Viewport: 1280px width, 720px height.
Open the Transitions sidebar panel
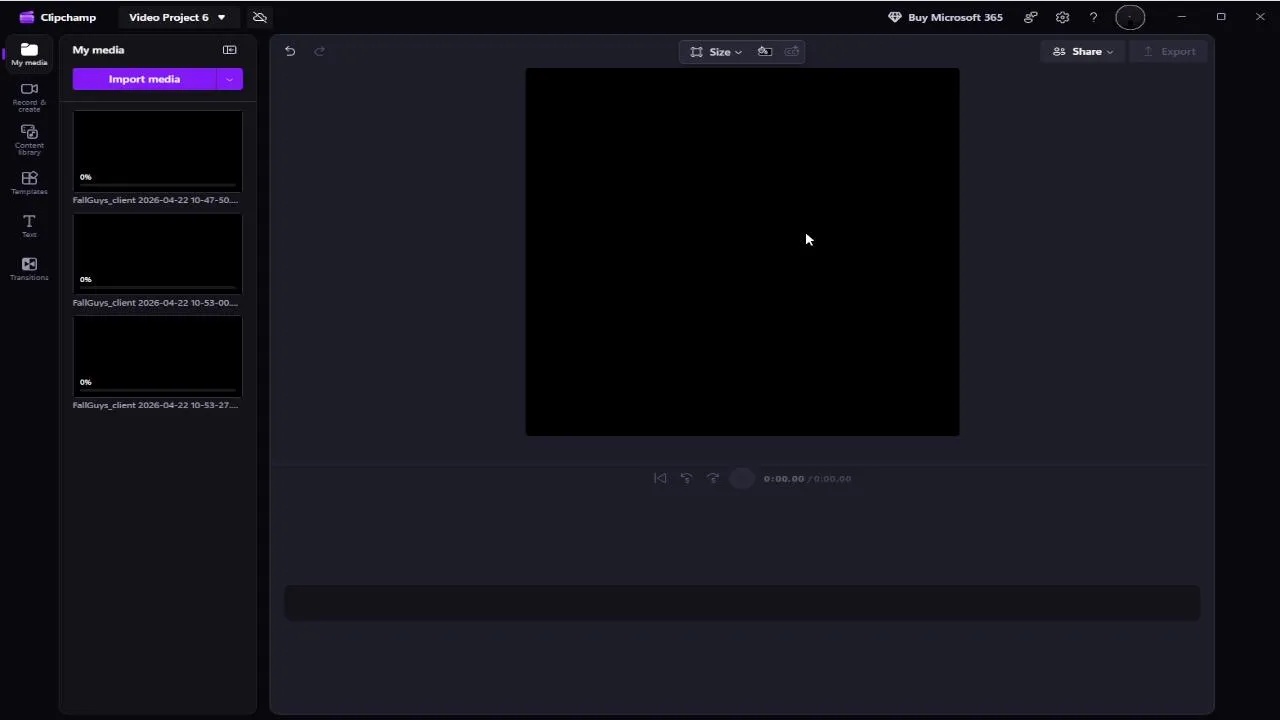point(29,269)
